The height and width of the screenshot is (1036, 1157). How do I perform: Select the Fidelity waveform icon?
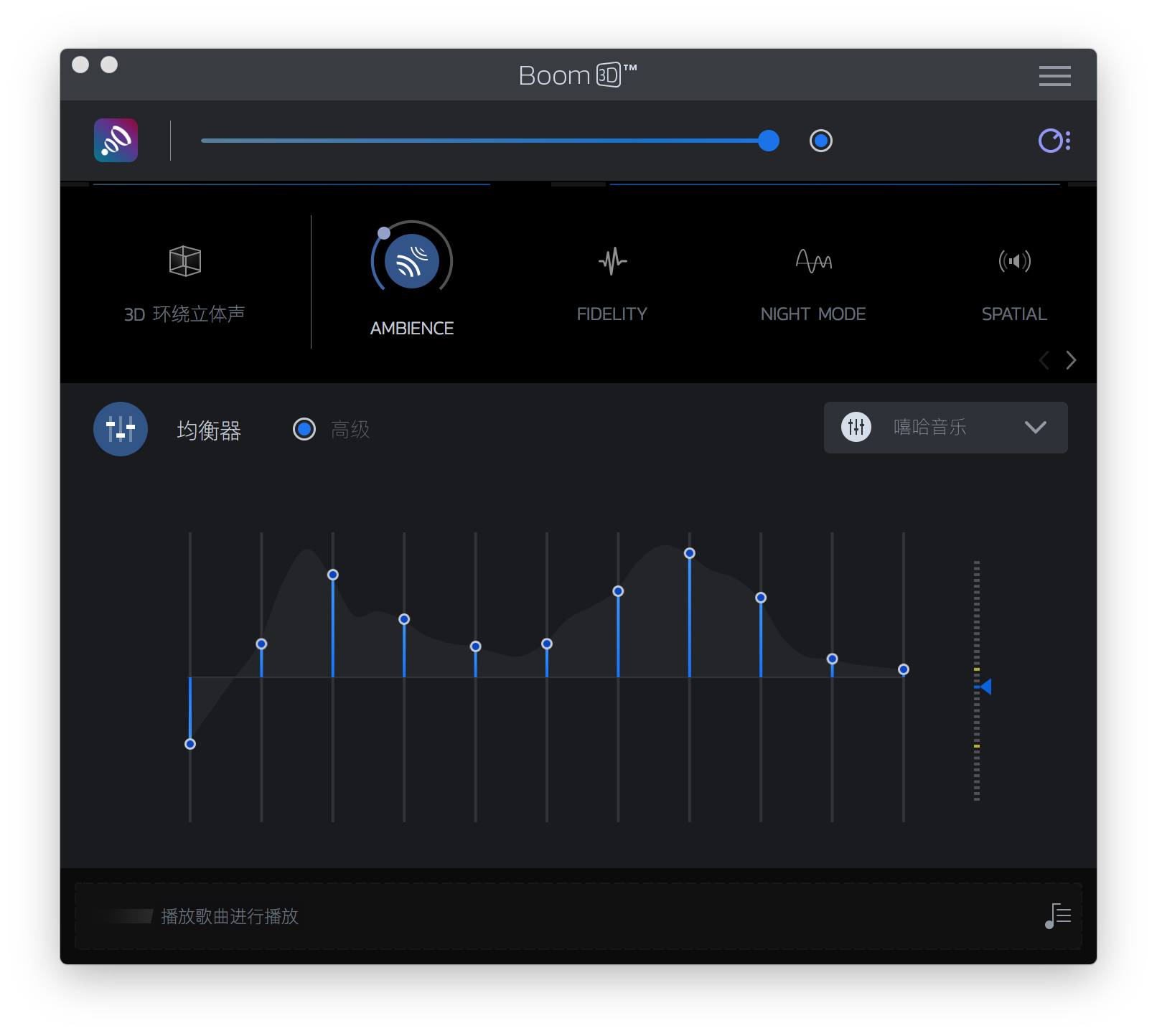pyautogui.click(x=612, y=261)
